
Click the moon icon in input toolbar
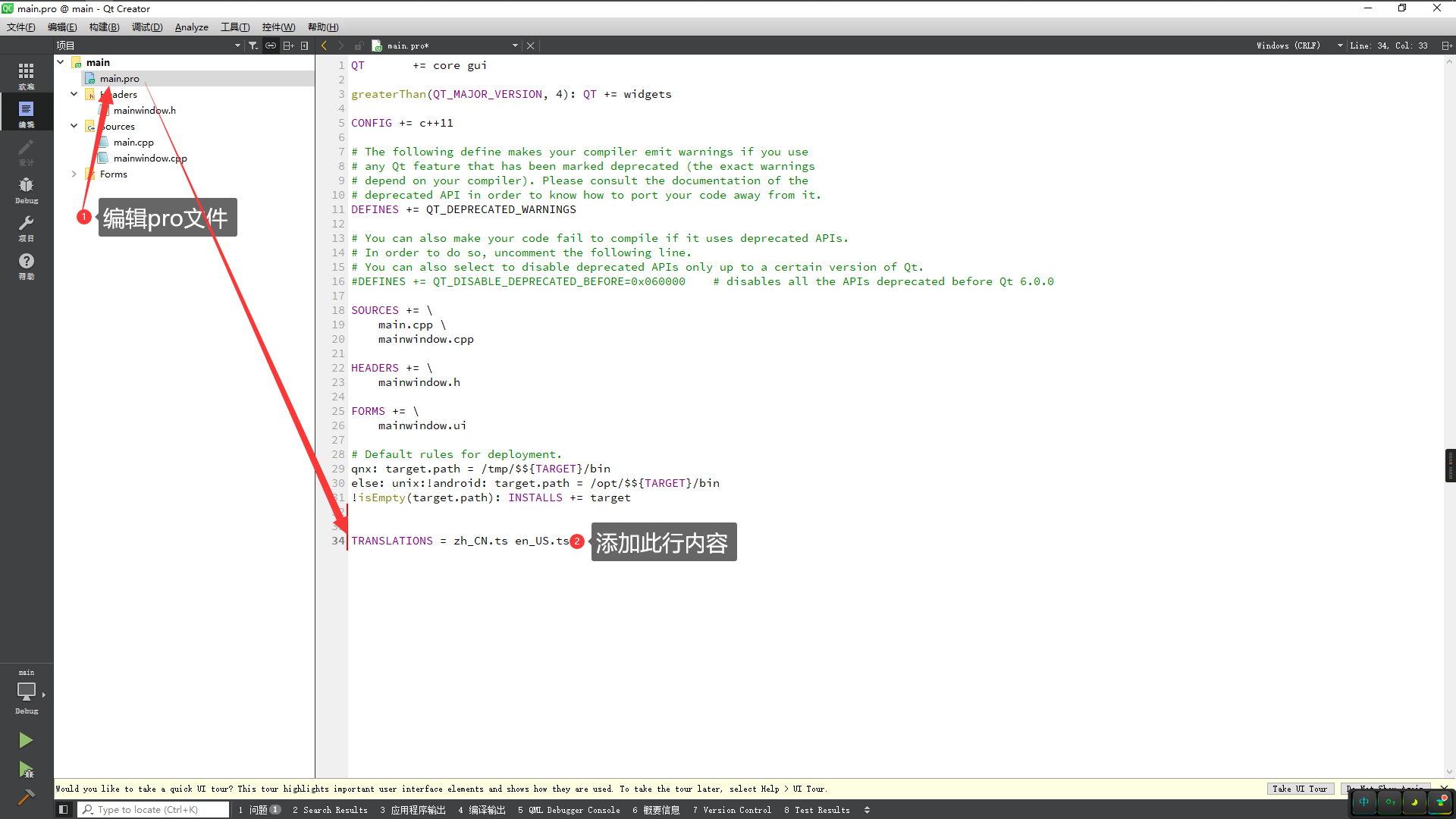1414,802
